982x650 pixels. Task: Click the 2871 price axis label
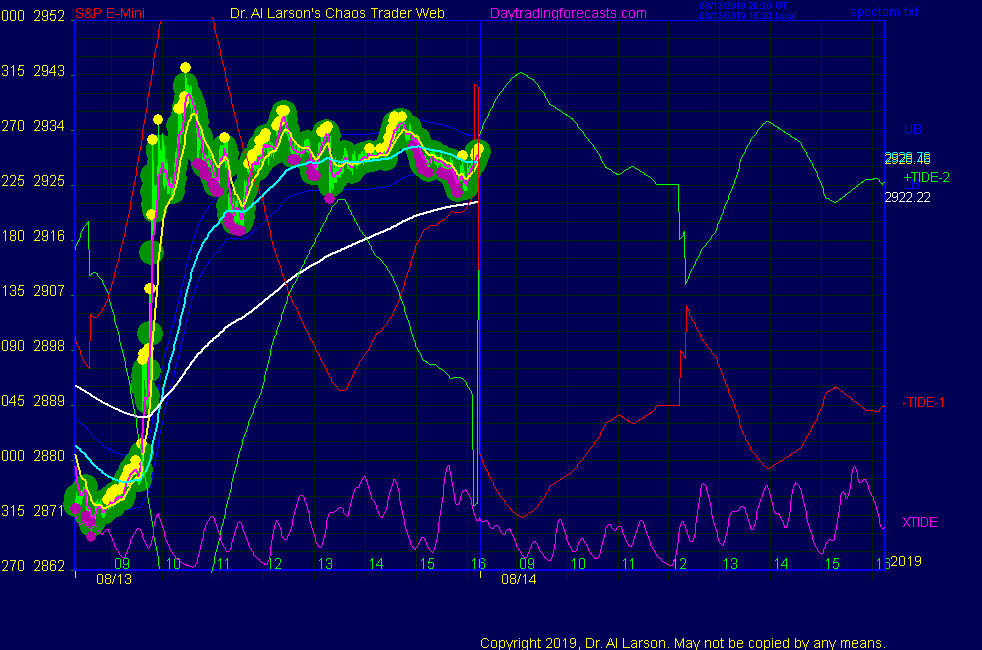tap(49, 511)
